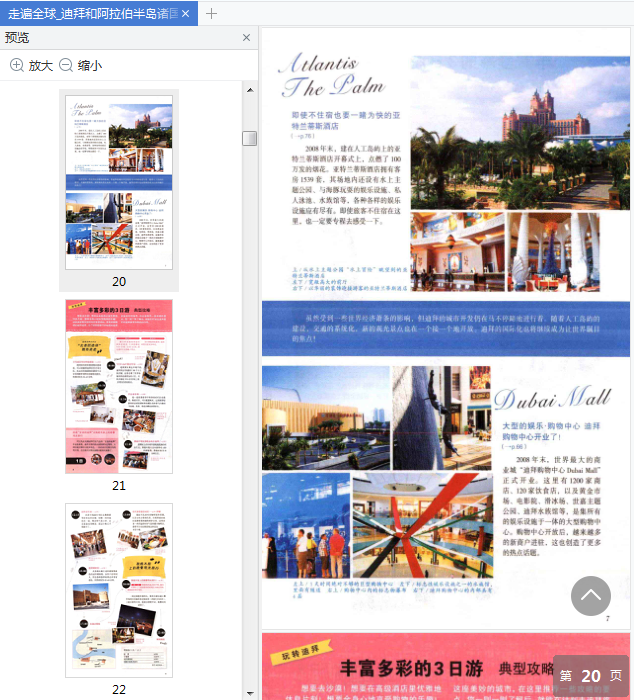Viewport: 634px width, 700px height.
Task: Select the page 21 thumbnail
Action: [x=119, y=386]
